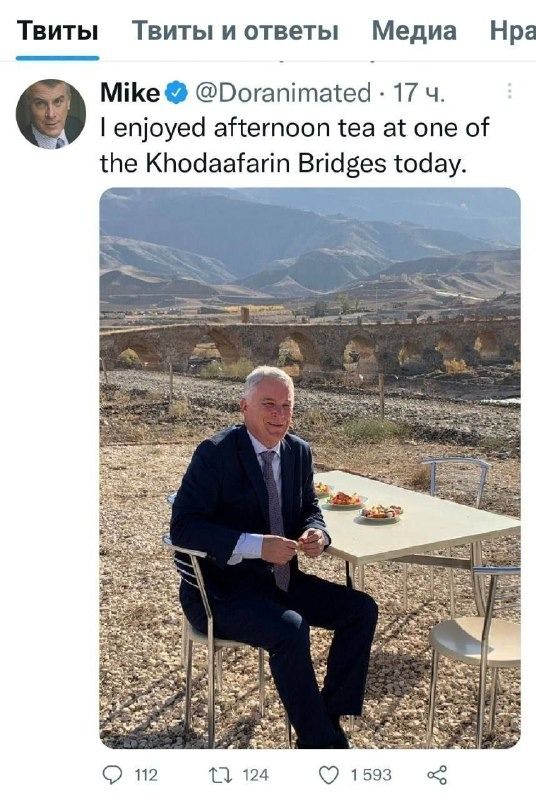Open tweet timestamp 17 ч.

point(419,93)
